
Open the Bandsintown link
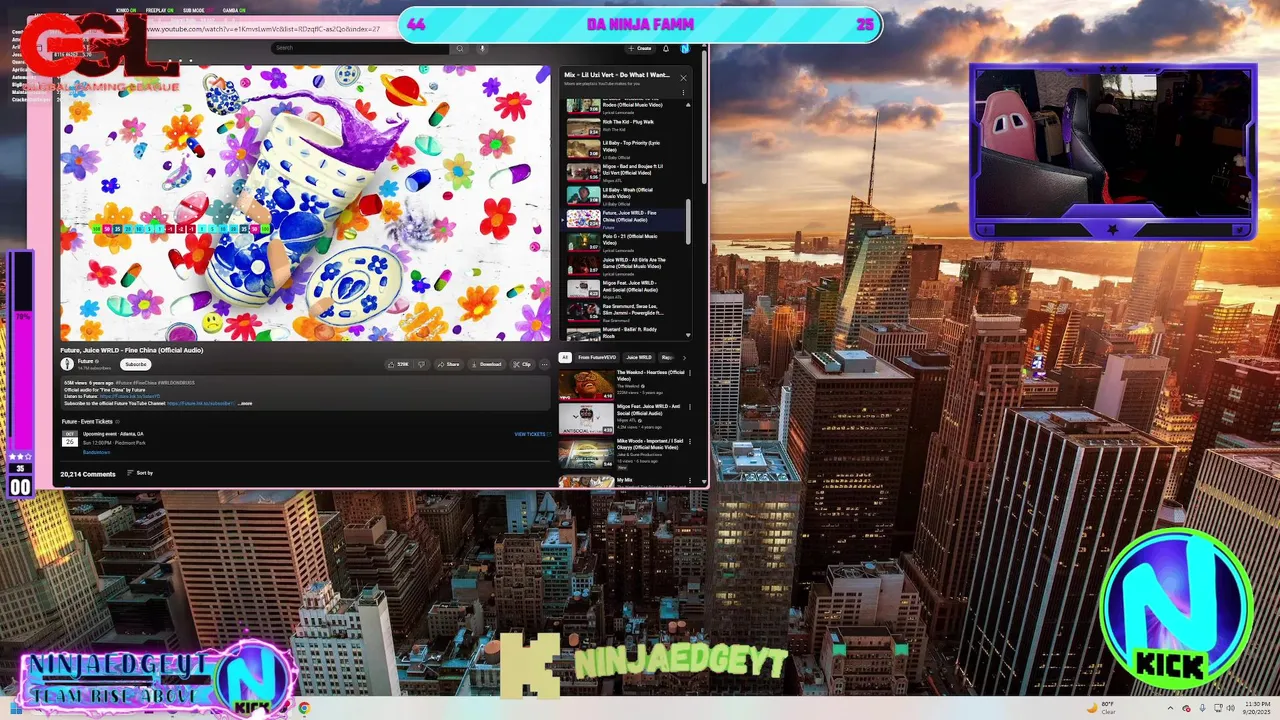(x=97, y=452)
